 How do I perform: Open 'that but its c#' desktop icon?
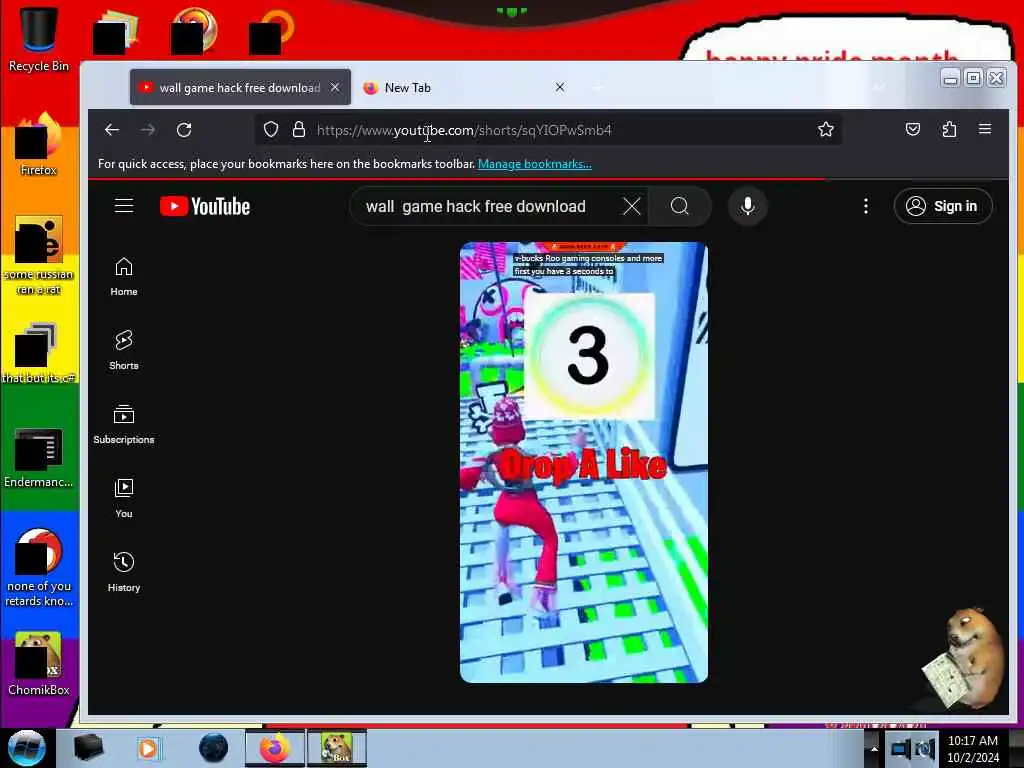tap(39, 353)
